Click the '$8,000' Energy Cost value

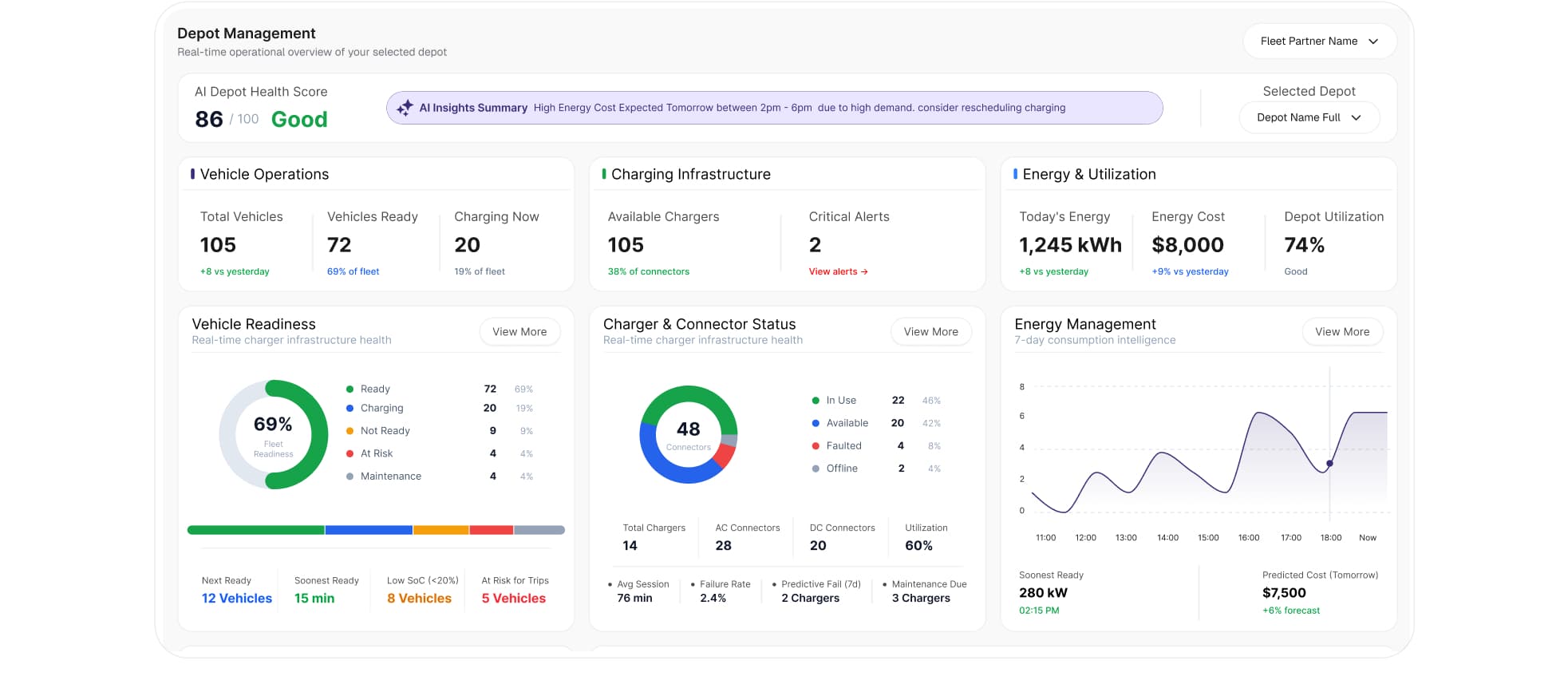[1187, 245]
